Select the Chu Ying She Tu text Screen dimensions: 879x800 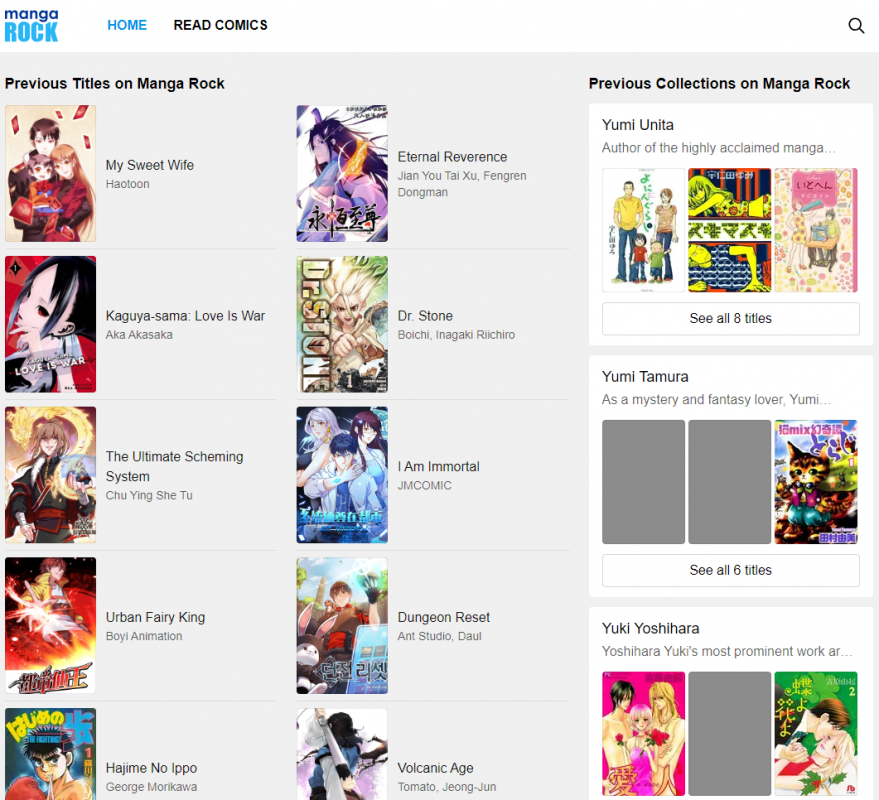coord(149,496)
